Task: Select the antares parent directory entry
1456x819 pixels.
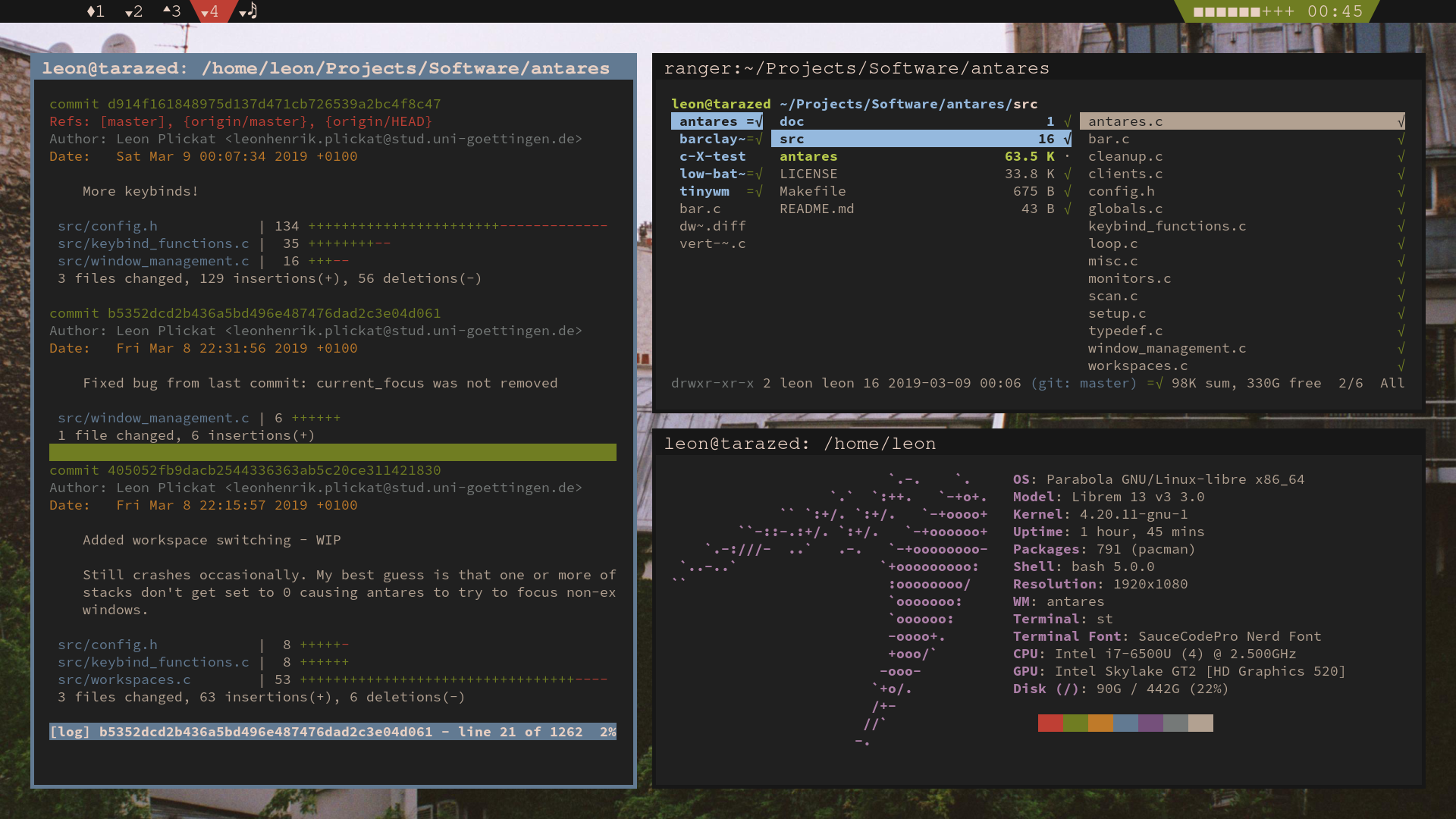Action: point(708,121)
